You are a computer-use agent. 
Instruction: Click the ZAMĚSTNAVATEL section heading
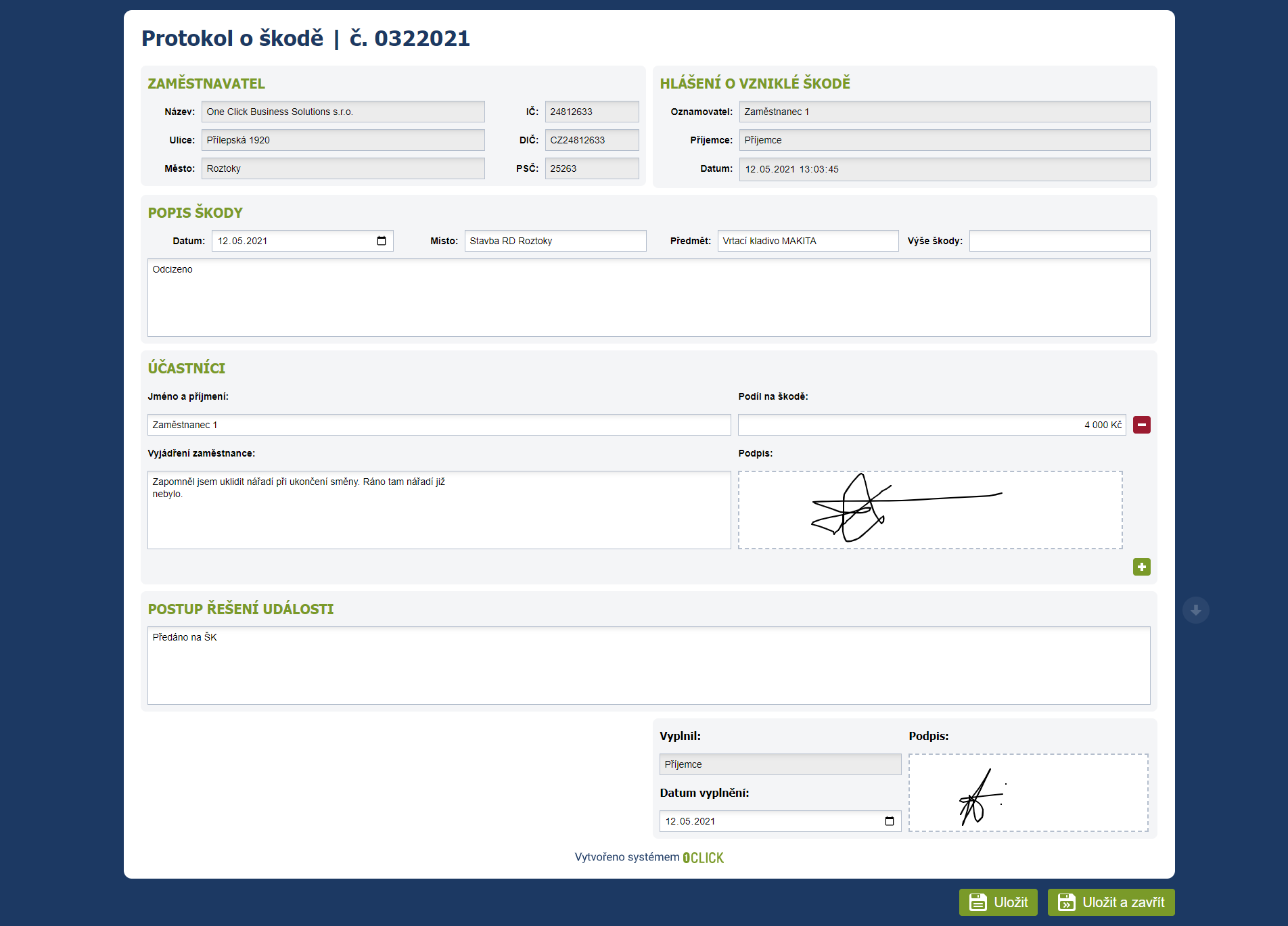click(x=206, y=84)
